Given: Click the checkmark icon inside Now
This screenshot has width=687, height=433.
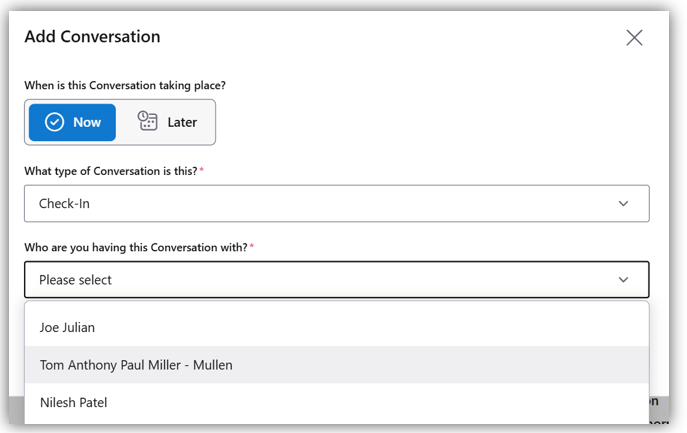Looking at the screenshot, I should point(55,122).
